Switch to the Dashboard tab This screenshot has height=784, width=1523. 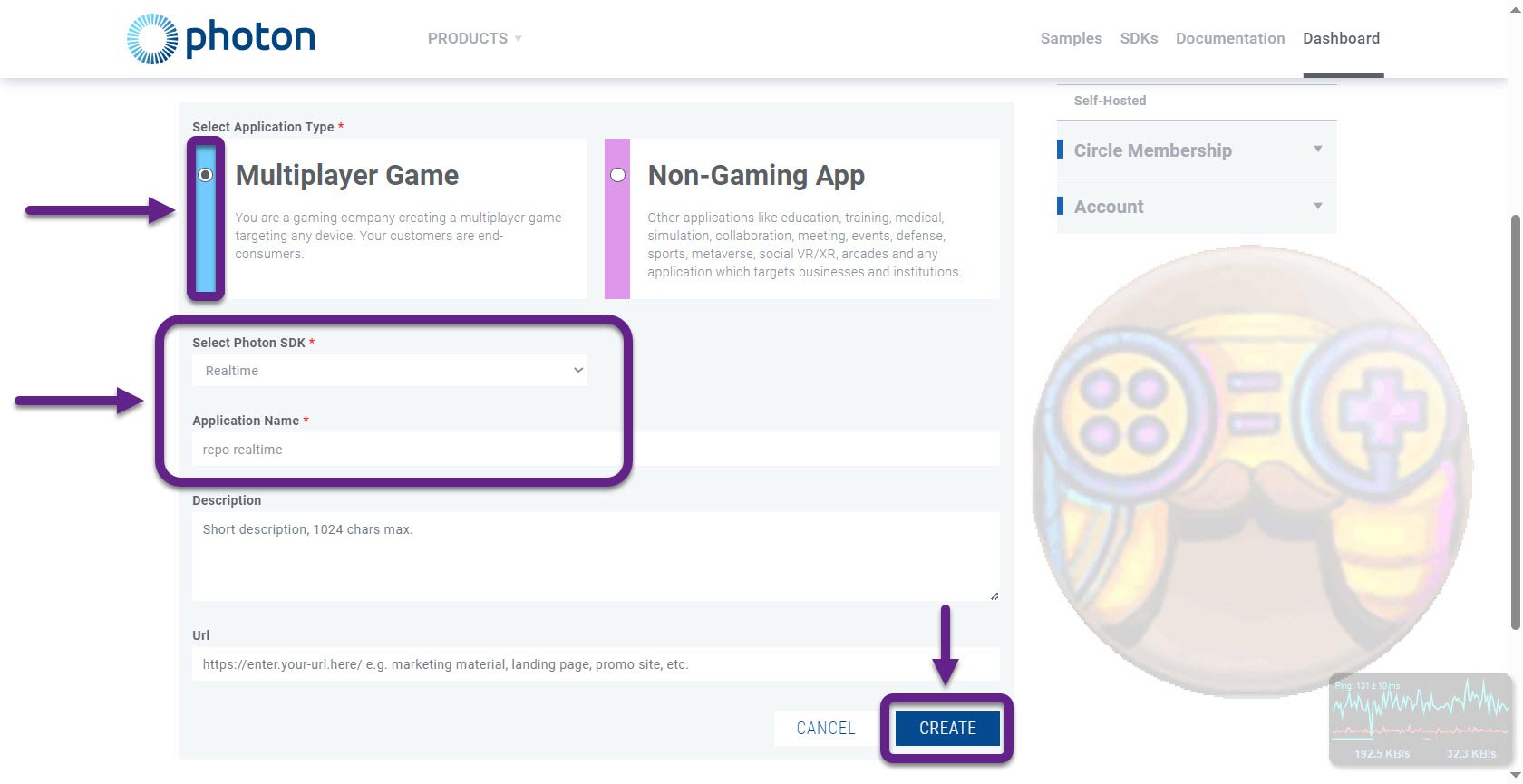coord(1341,38)
